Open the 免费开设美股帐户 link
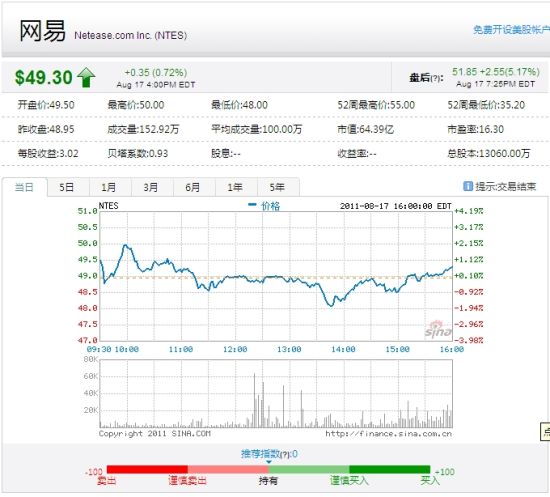The height and width of the screenshot is (497, 550). point(511,30)
